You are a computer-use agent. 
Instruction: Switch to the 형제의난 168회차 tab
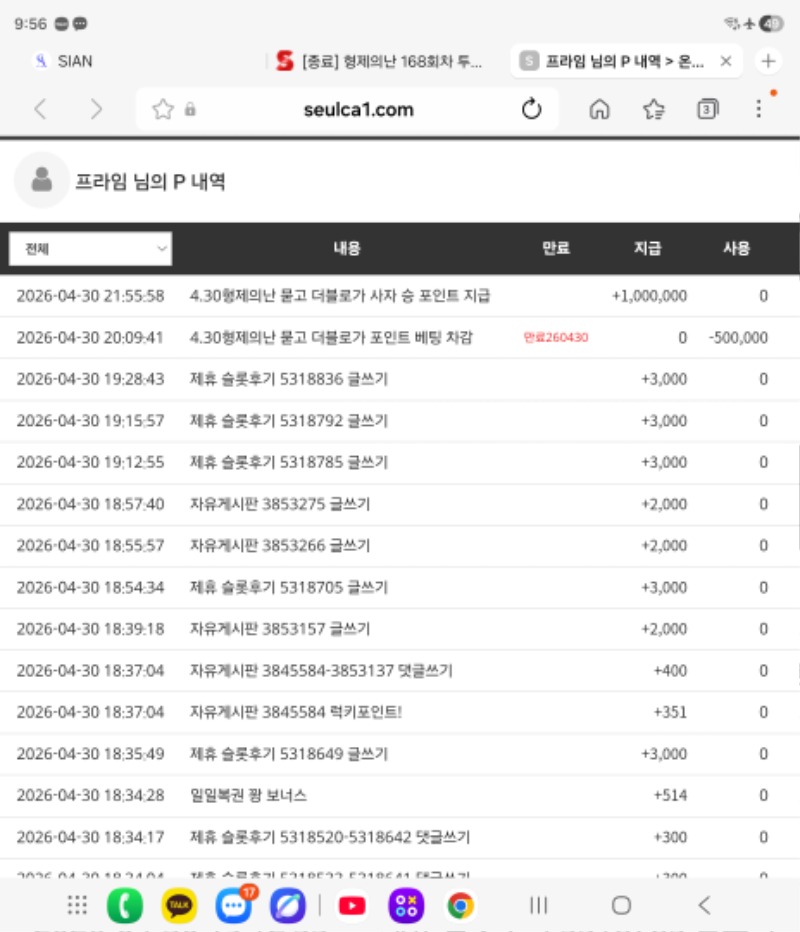click(380, 61)
